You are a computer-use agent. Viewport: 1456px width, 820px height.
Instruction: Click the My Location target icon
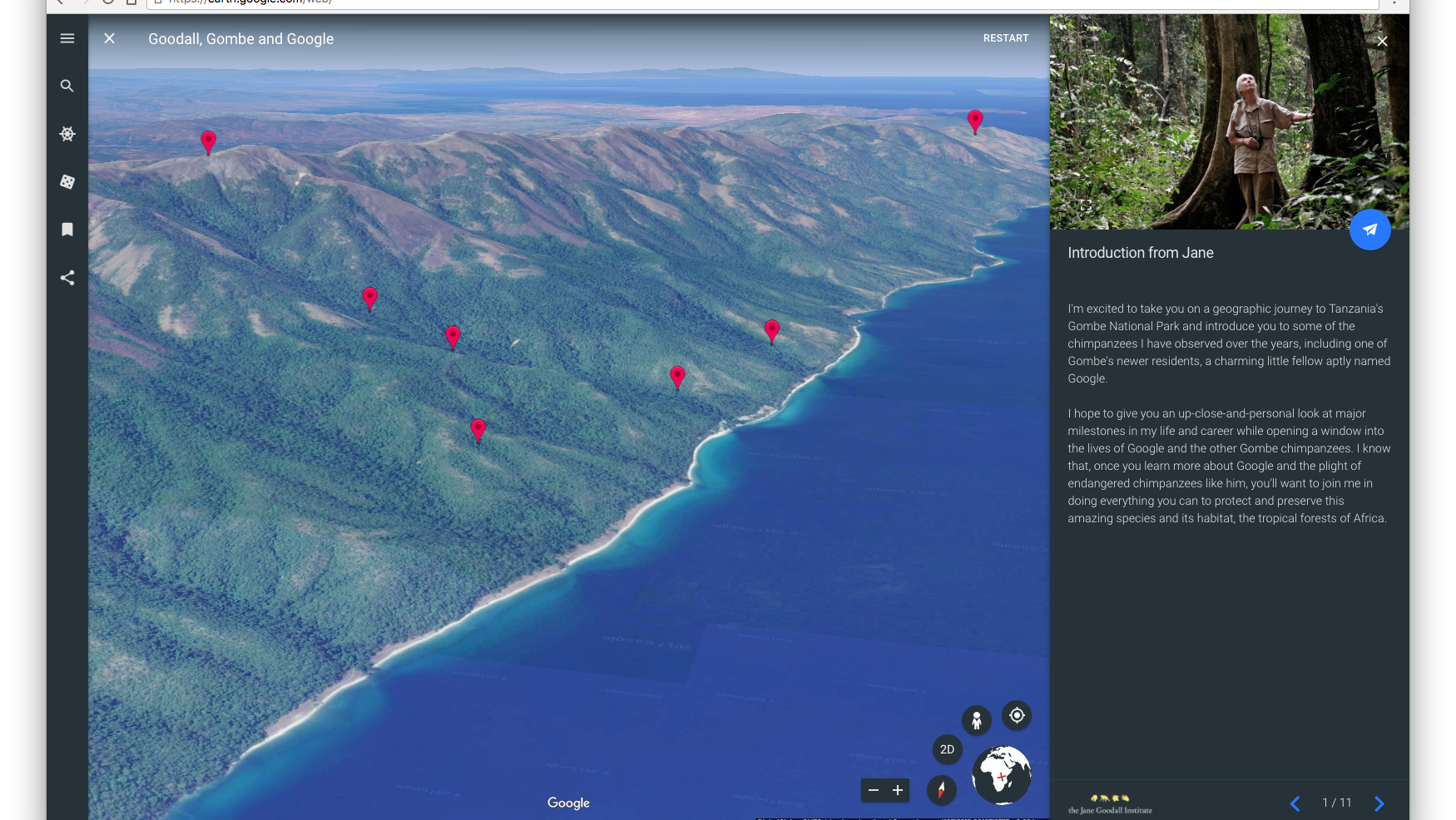point(1017,715)
